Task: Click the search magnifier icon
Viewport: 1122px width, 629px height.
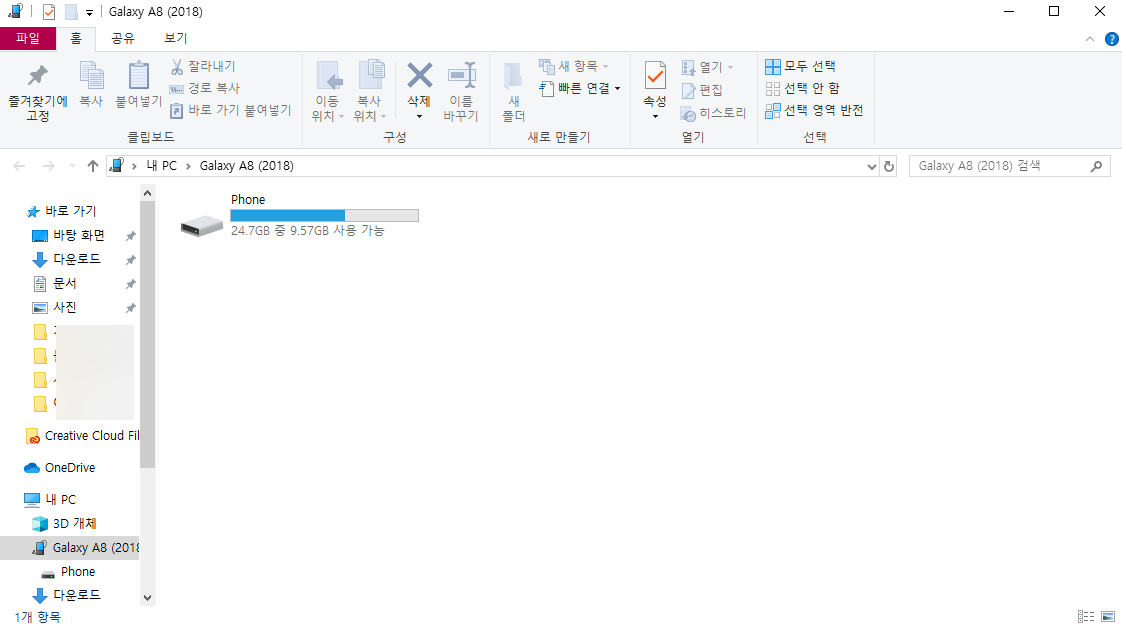Action: [1096, 166]
